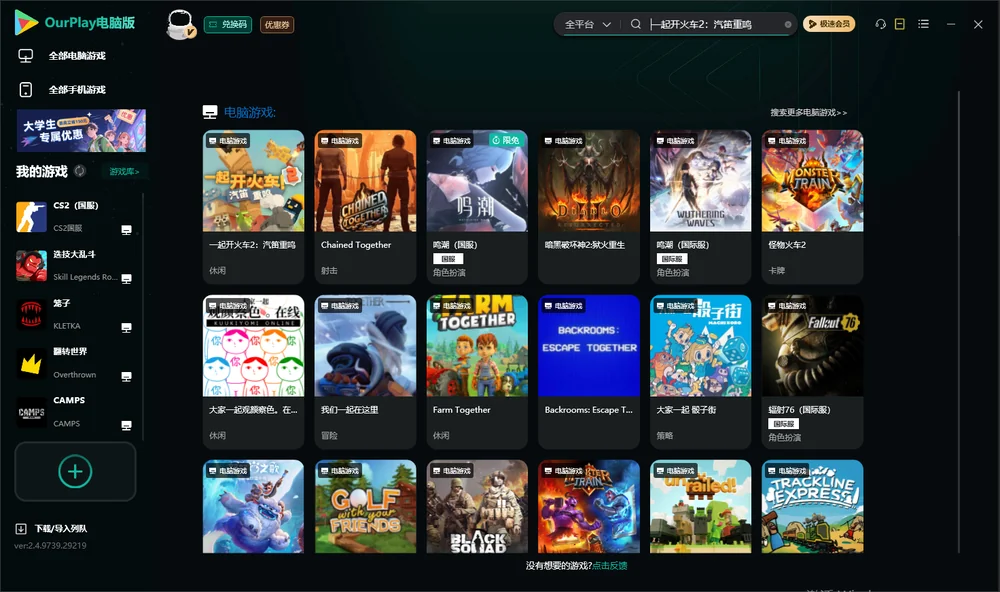Click the PC icon on CAMPS row
This screenshot has width=1000, height=592.
pyautogui.click(x=126, y=426)
